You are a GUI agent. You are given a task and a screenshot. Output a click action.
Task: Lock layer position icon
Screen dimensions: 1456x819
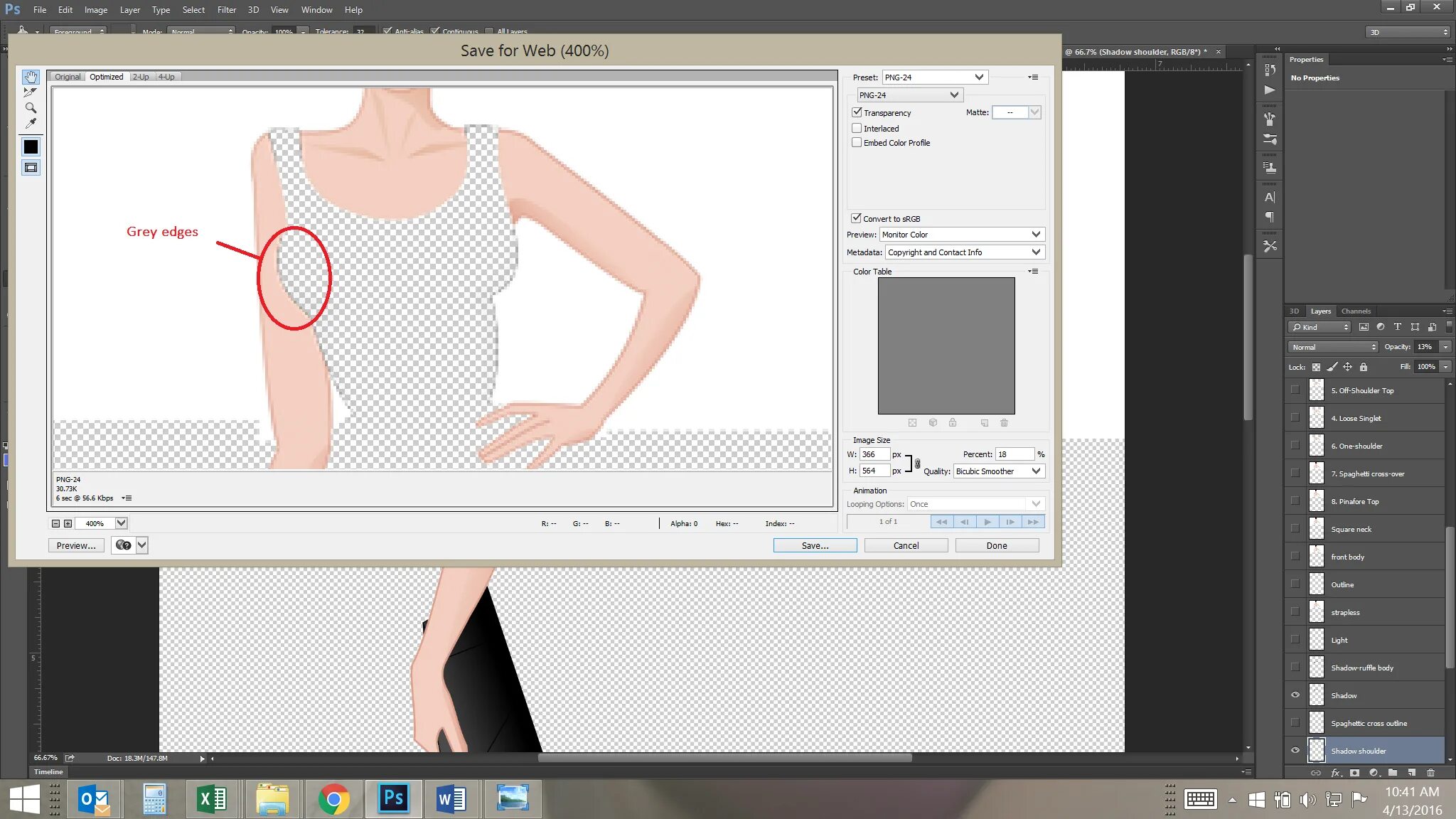coord(1347,367)
